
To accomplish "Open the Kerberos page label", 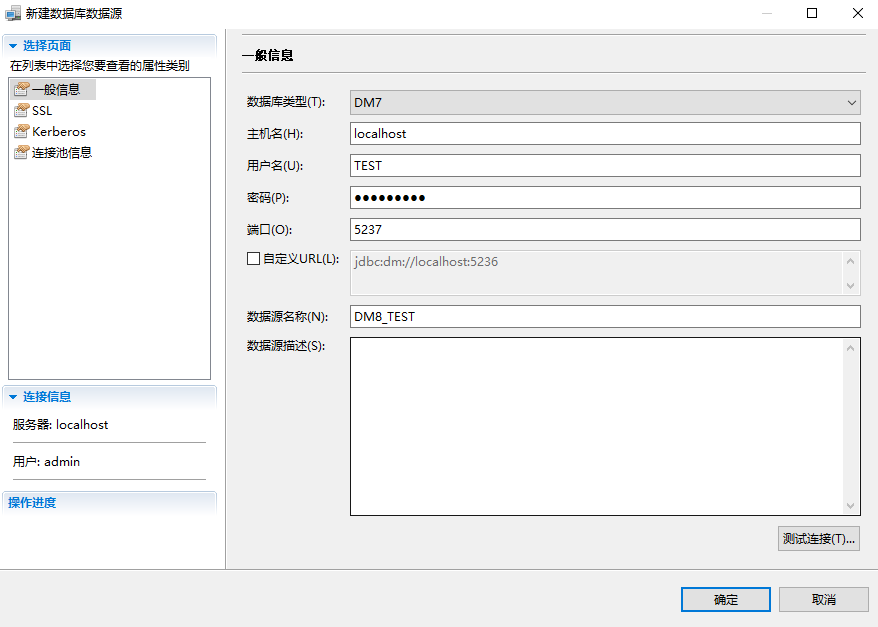I will click(x=59, y=132).
